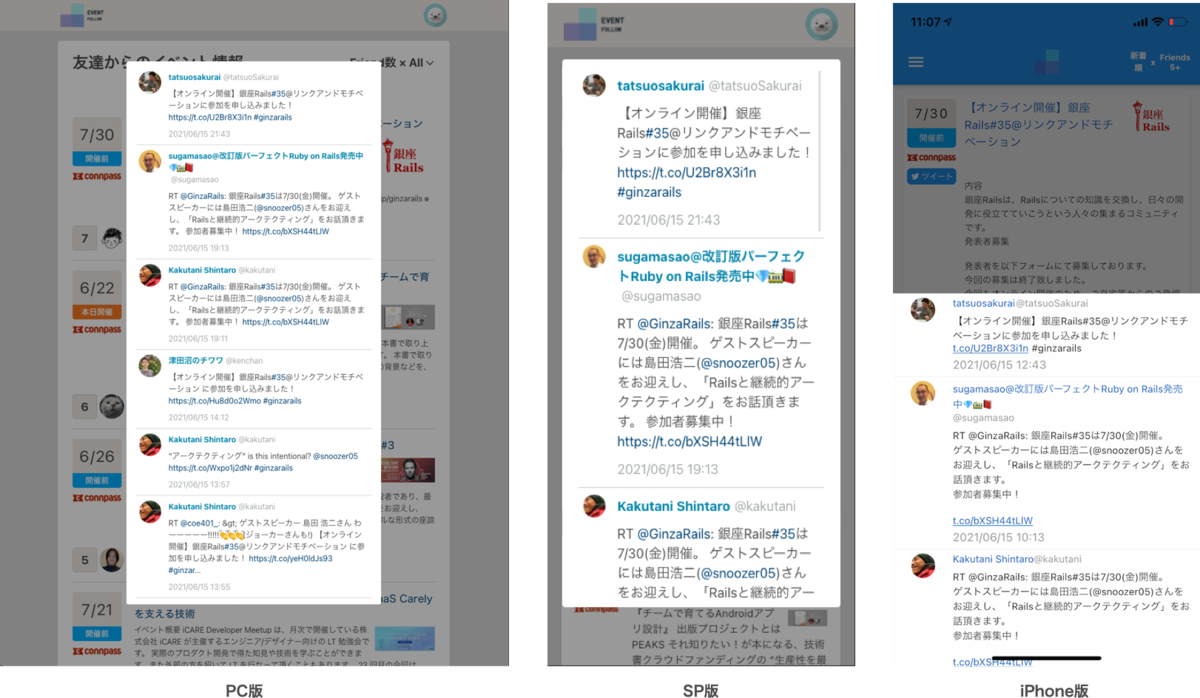Image resolution: width=1200 pixels, height=698 pixels.
Task: Open 津田沼のチワワ name link in PC版 popup
Action: [195, 359]
